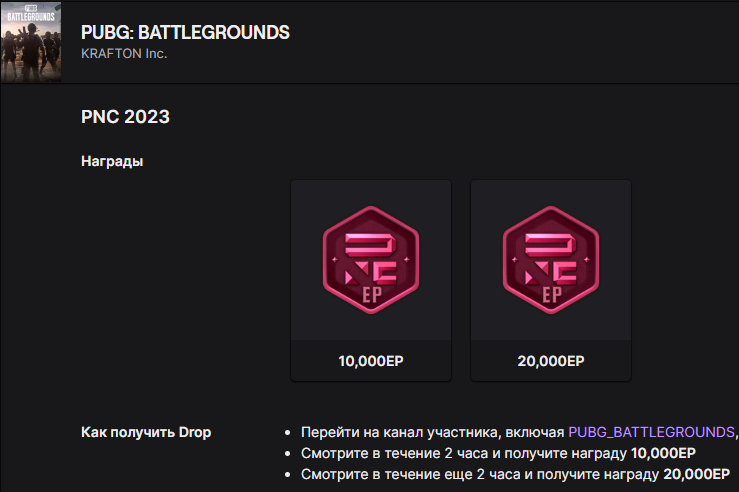The image size is (739, 492).
Task: Select the 20,000EP label under the second reward
Action: 551,361
